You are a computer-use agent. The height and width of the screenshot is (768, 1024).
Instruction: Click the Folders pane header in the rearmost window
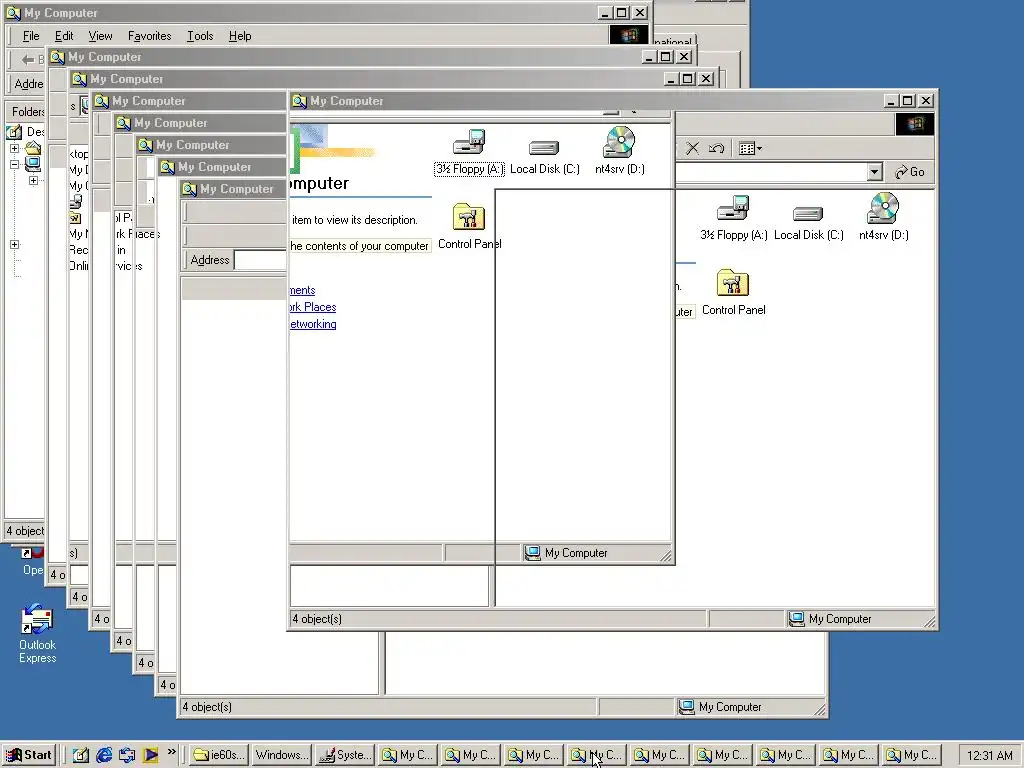27,112
